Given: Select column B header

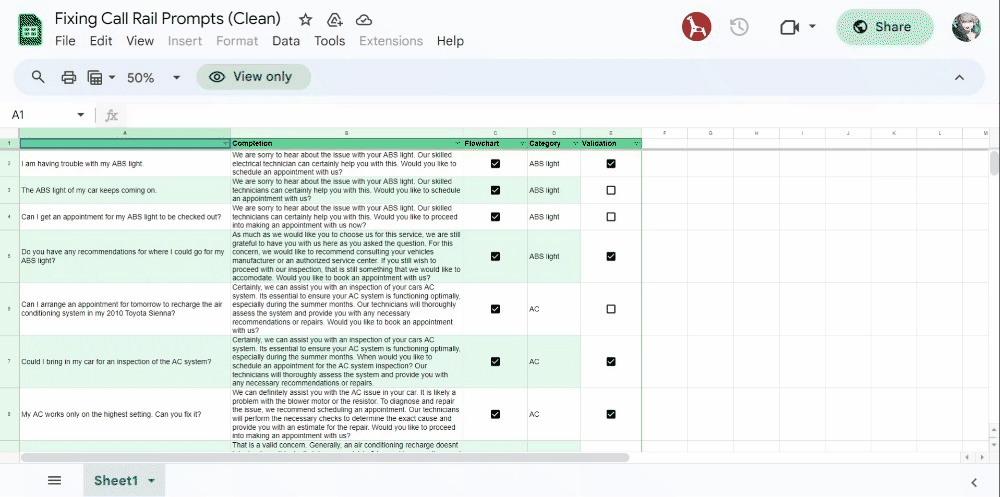Looking at the screenshot, I should coord(347,133).
